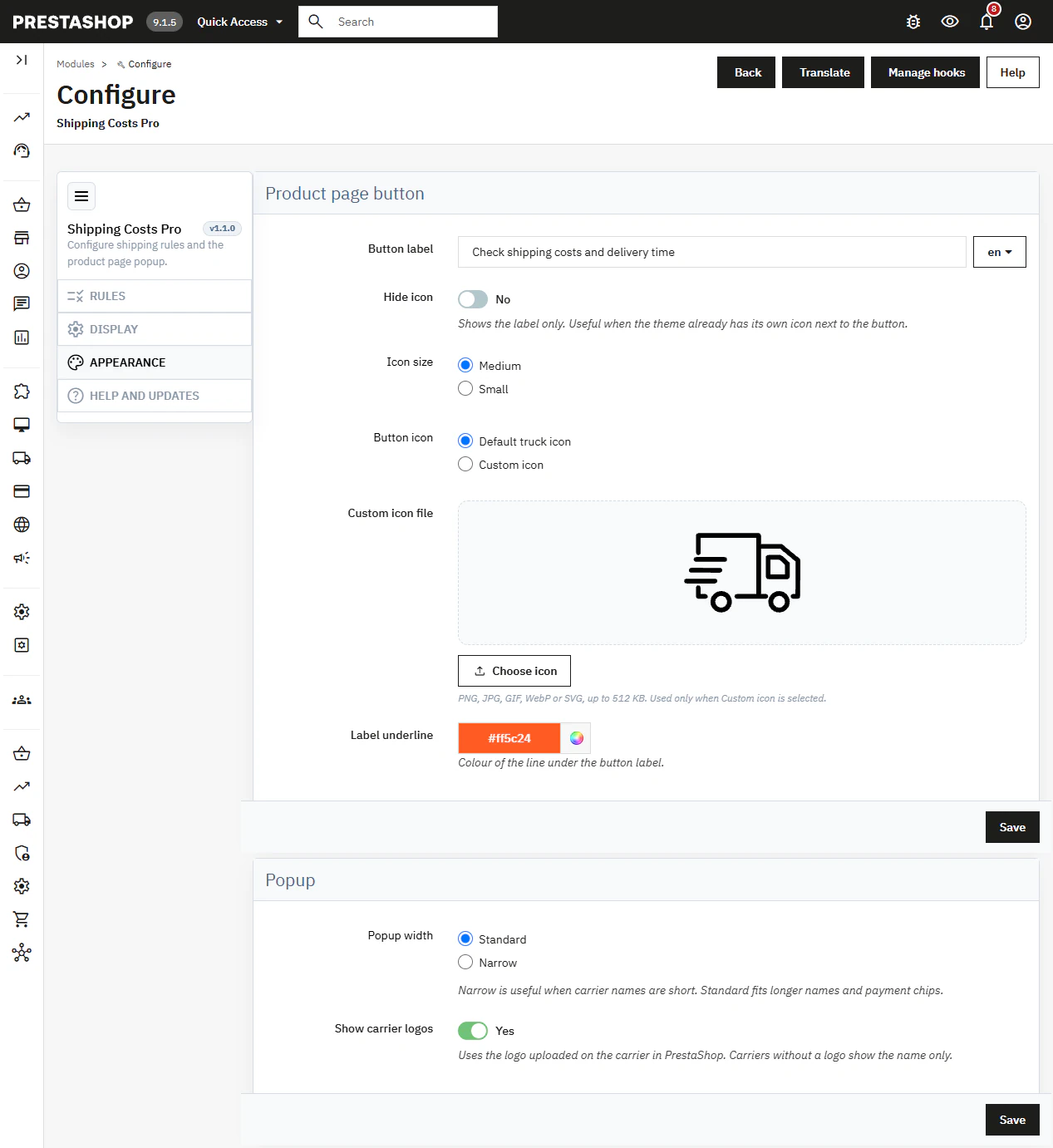Select Small icon size

click(x=465, y=388)
